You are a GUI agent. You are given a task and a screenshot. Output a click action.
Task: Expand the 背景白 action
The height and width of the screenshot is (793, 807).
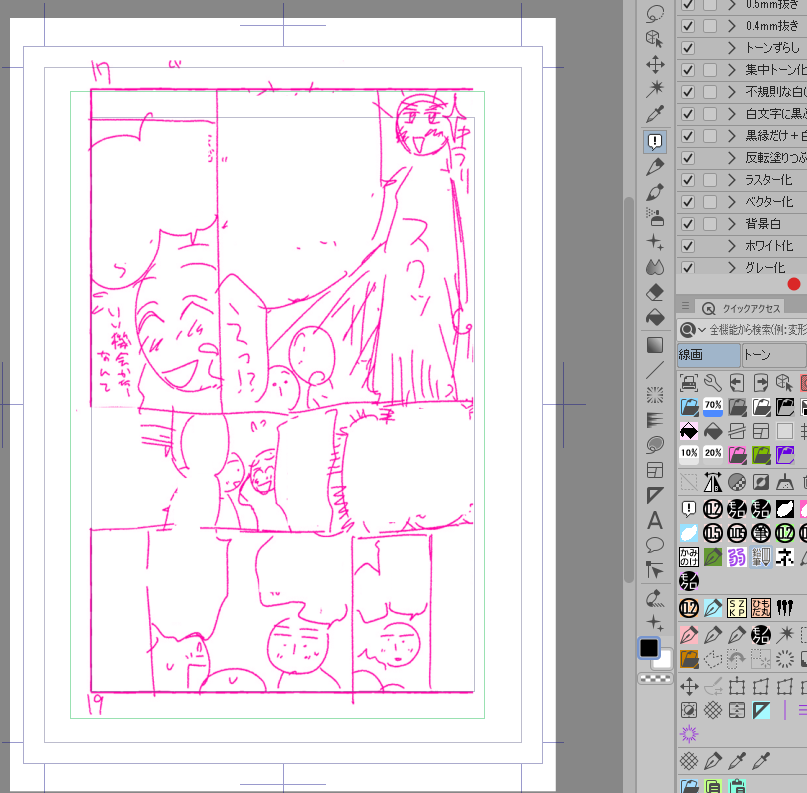(732, 224)
